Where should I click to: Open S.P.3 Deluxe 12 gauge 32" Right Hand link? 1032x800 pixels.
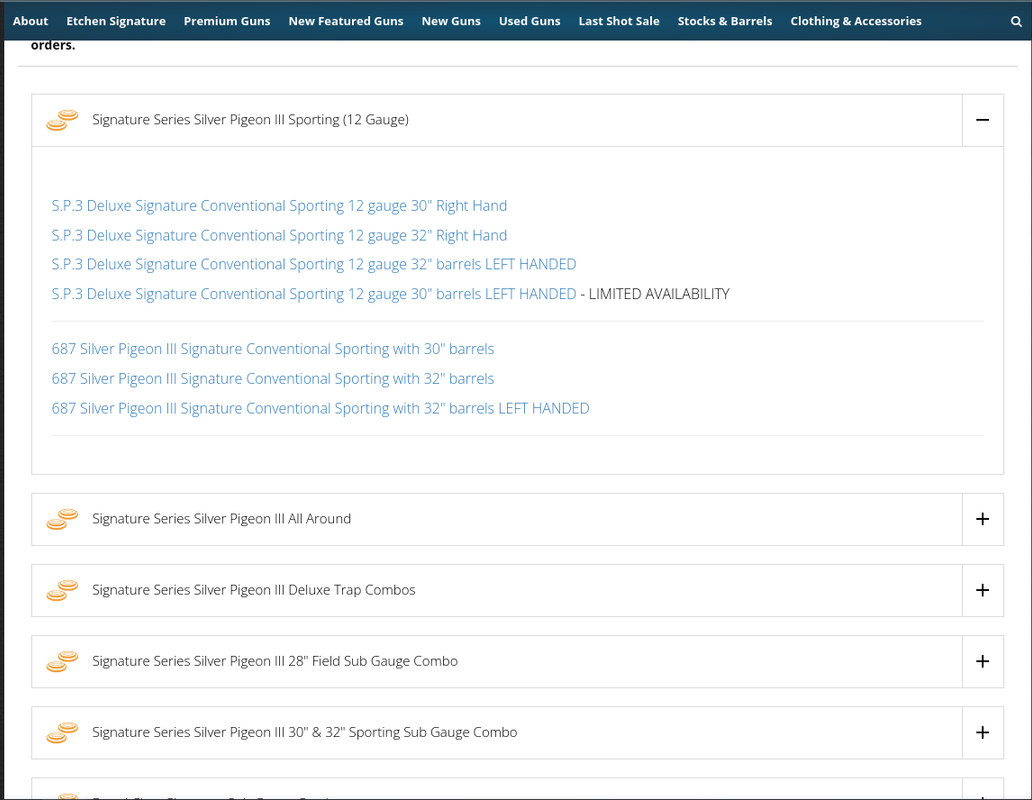(279, 236)
